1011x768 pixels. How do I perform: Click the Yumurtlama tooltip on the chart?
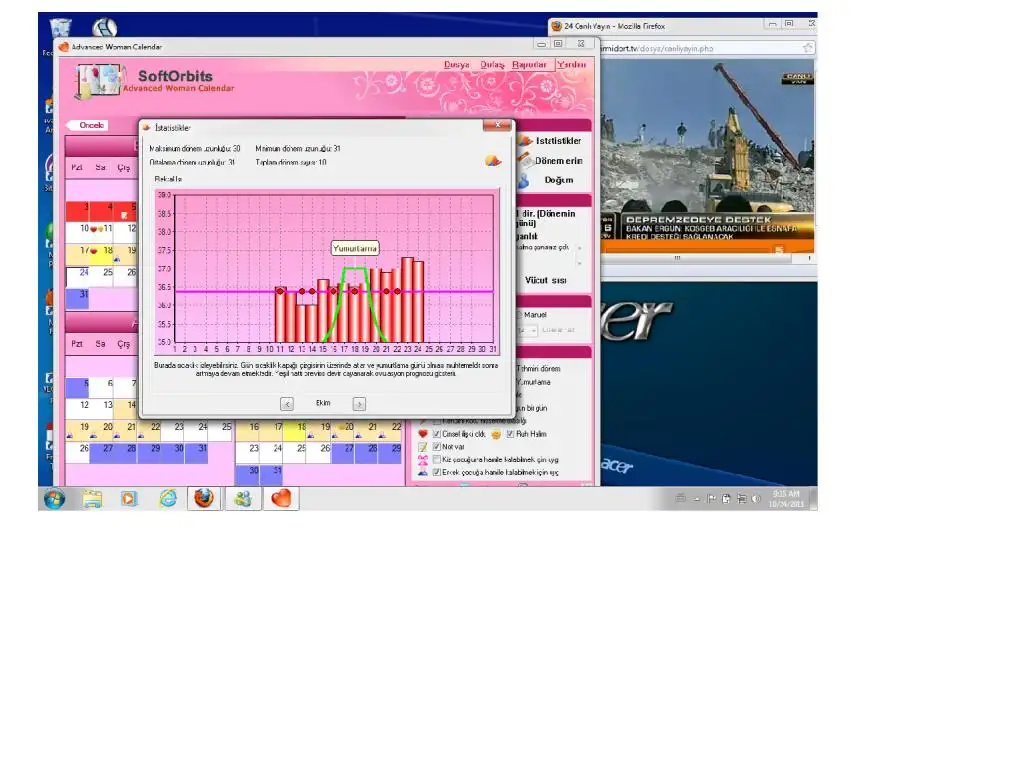pyautogui.click(x=355, y=248)
